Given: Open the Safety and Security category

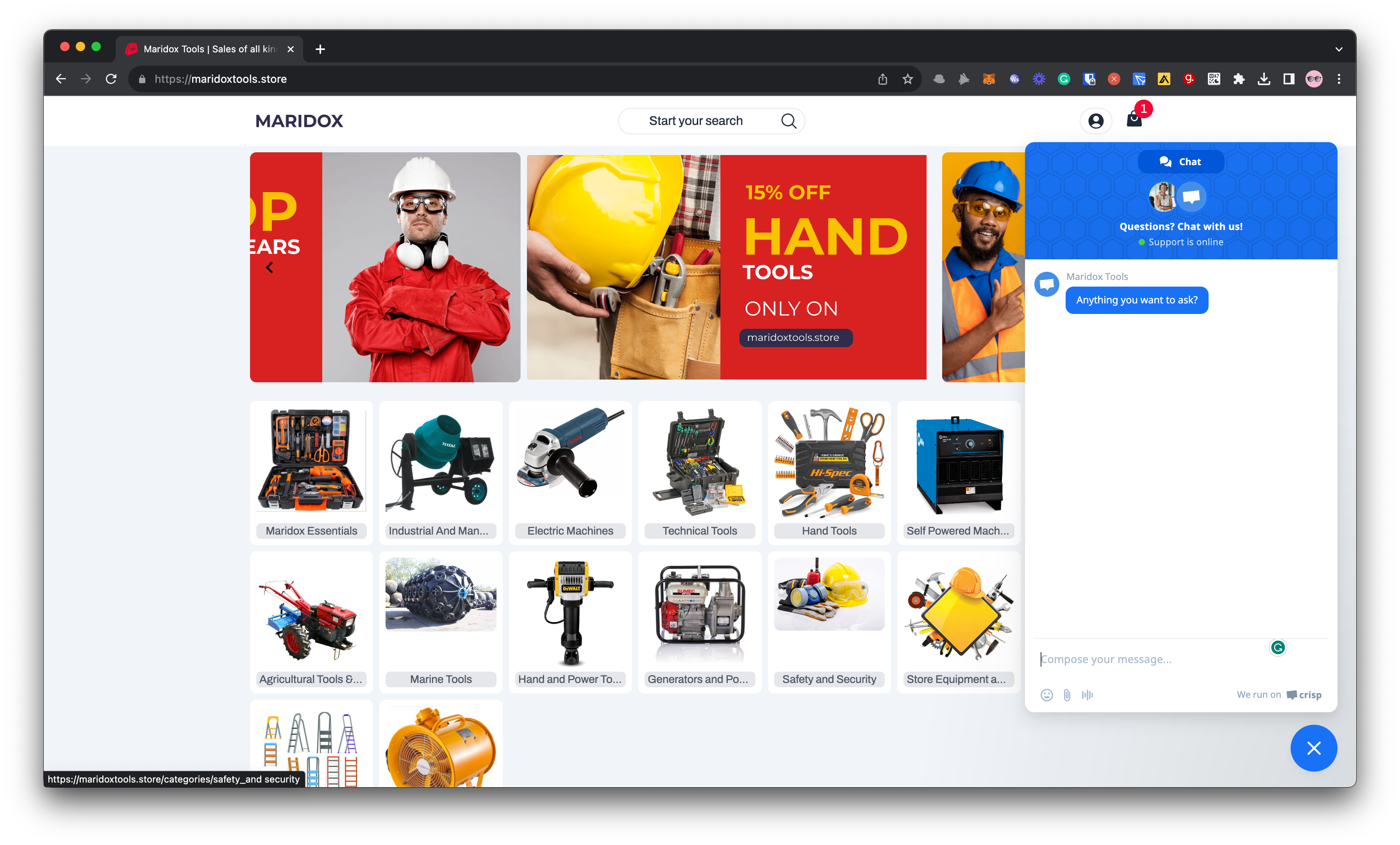Looking at the screenshot, I should pyautogui.click(x=829, y=622).
